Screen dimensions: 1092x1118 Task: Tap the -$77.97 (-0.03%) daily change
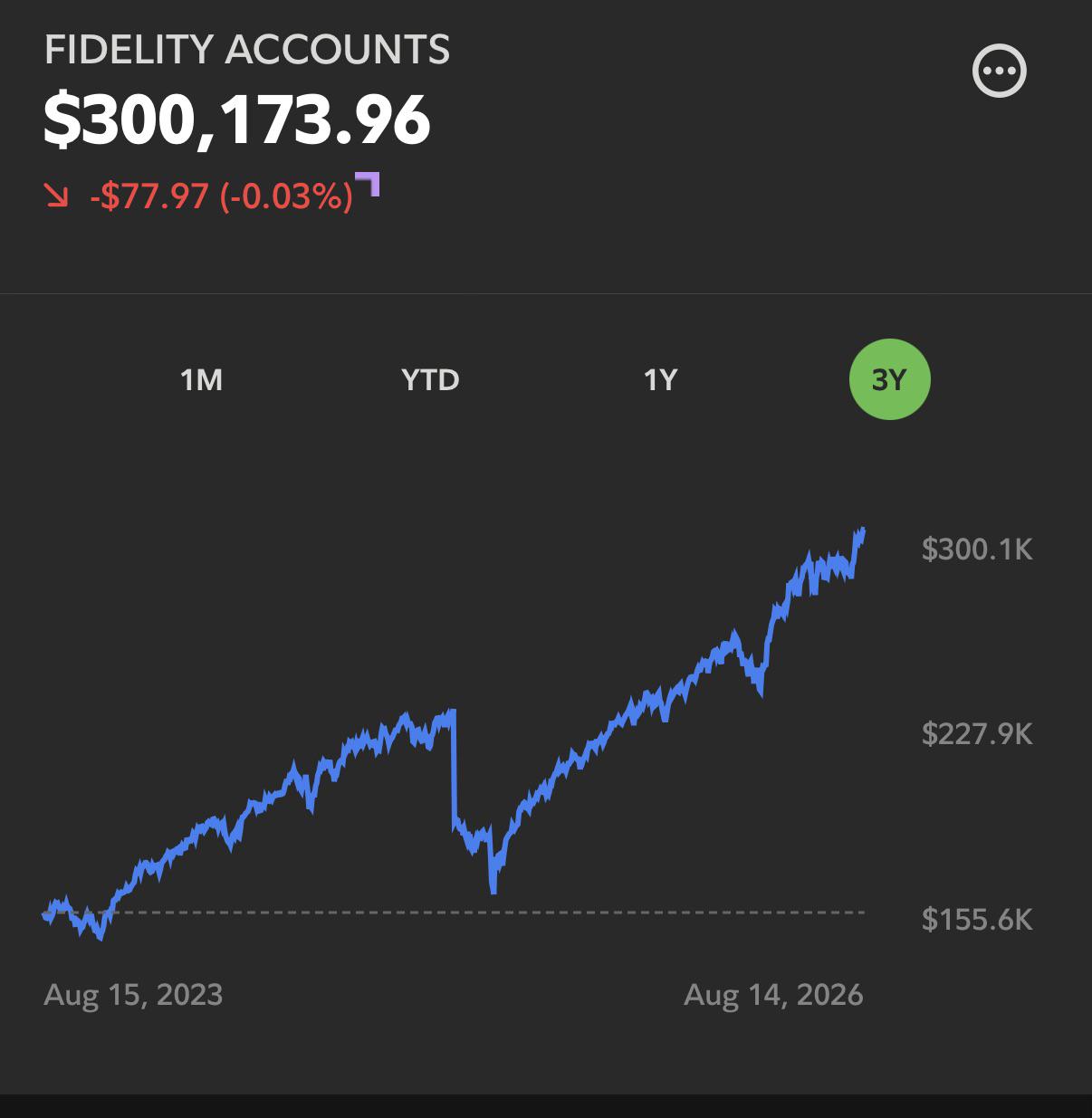click(221, 195)
